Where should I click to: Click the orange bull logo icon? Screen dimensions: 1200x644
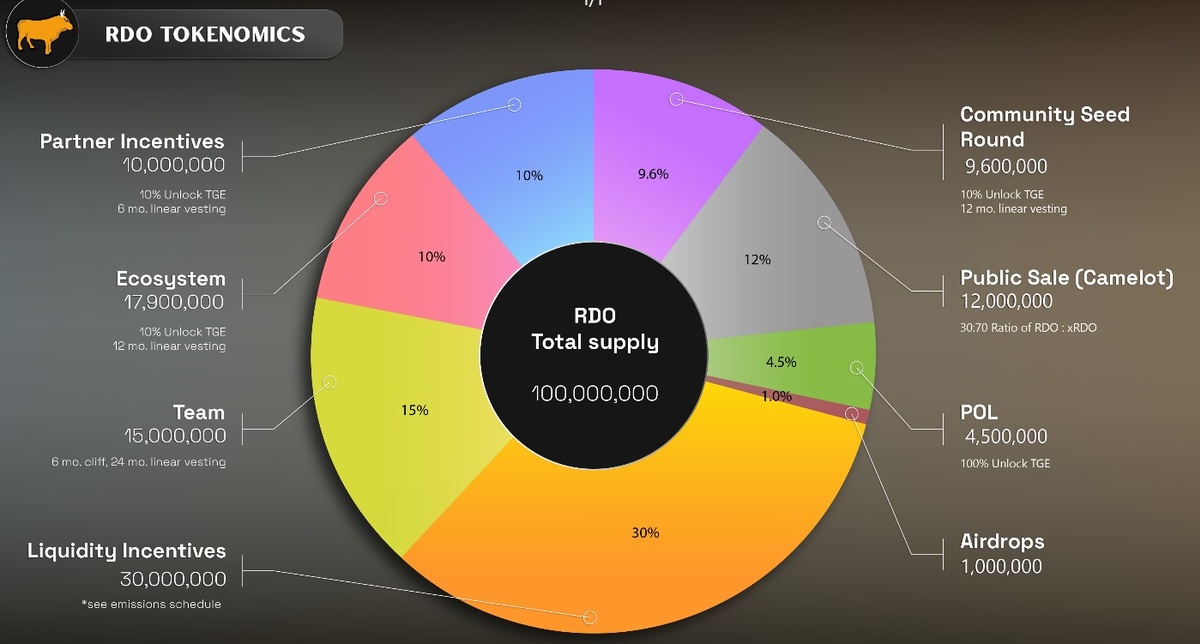tap(36, 34)
